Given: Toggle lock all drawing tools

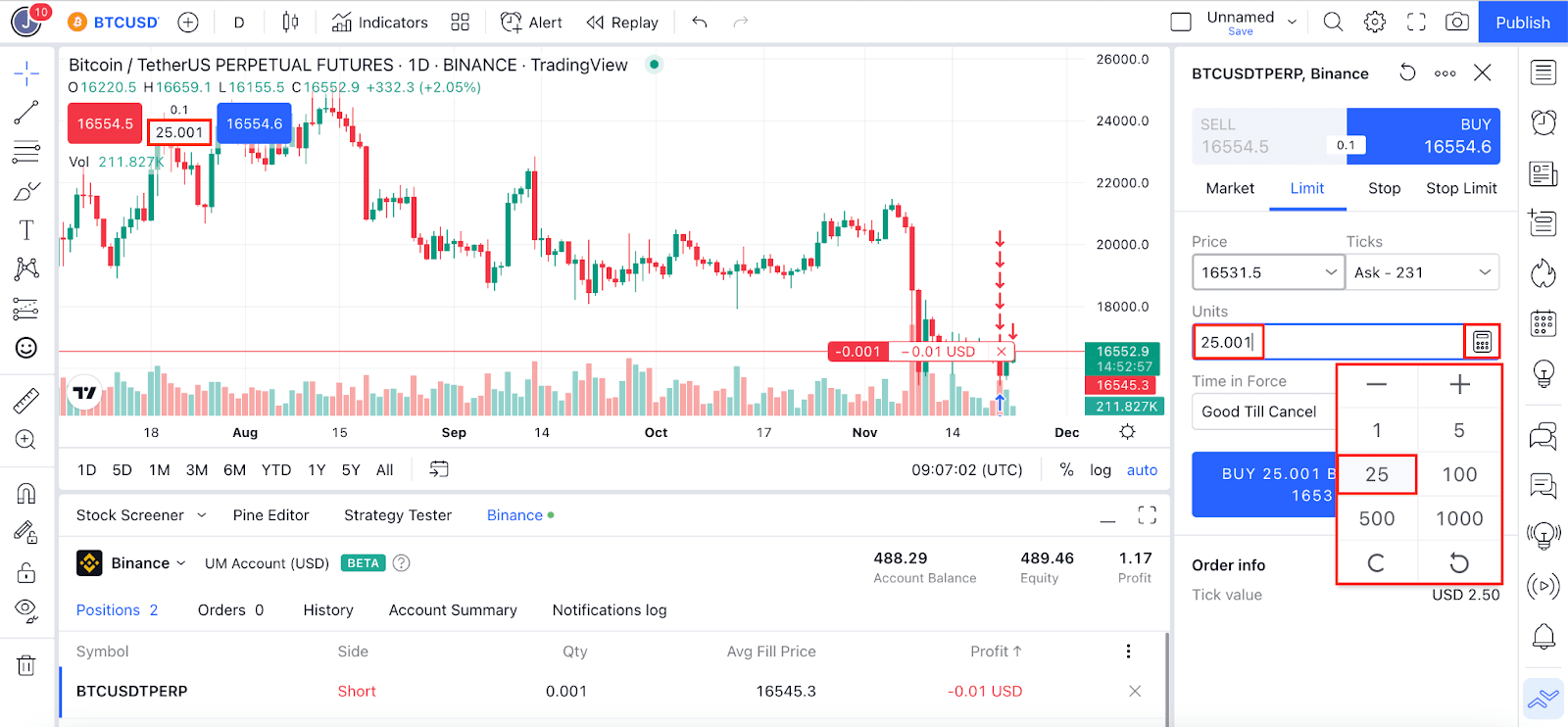Looking at the screenshot, I should point(26,572).
